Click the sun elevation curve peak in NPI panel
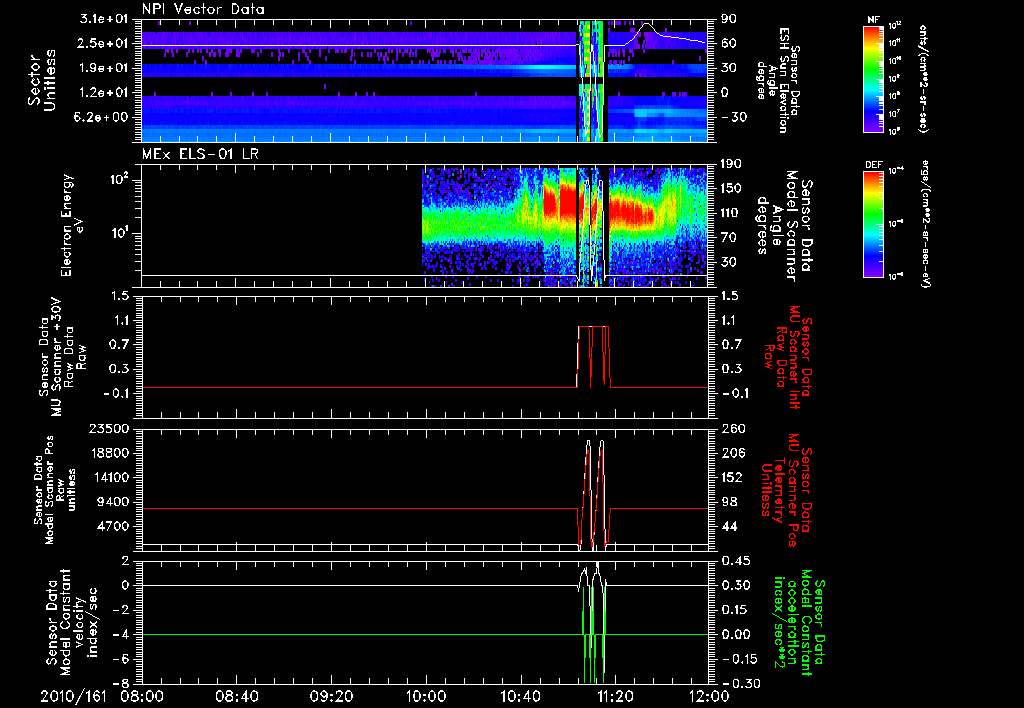 [x=647, y=24]
